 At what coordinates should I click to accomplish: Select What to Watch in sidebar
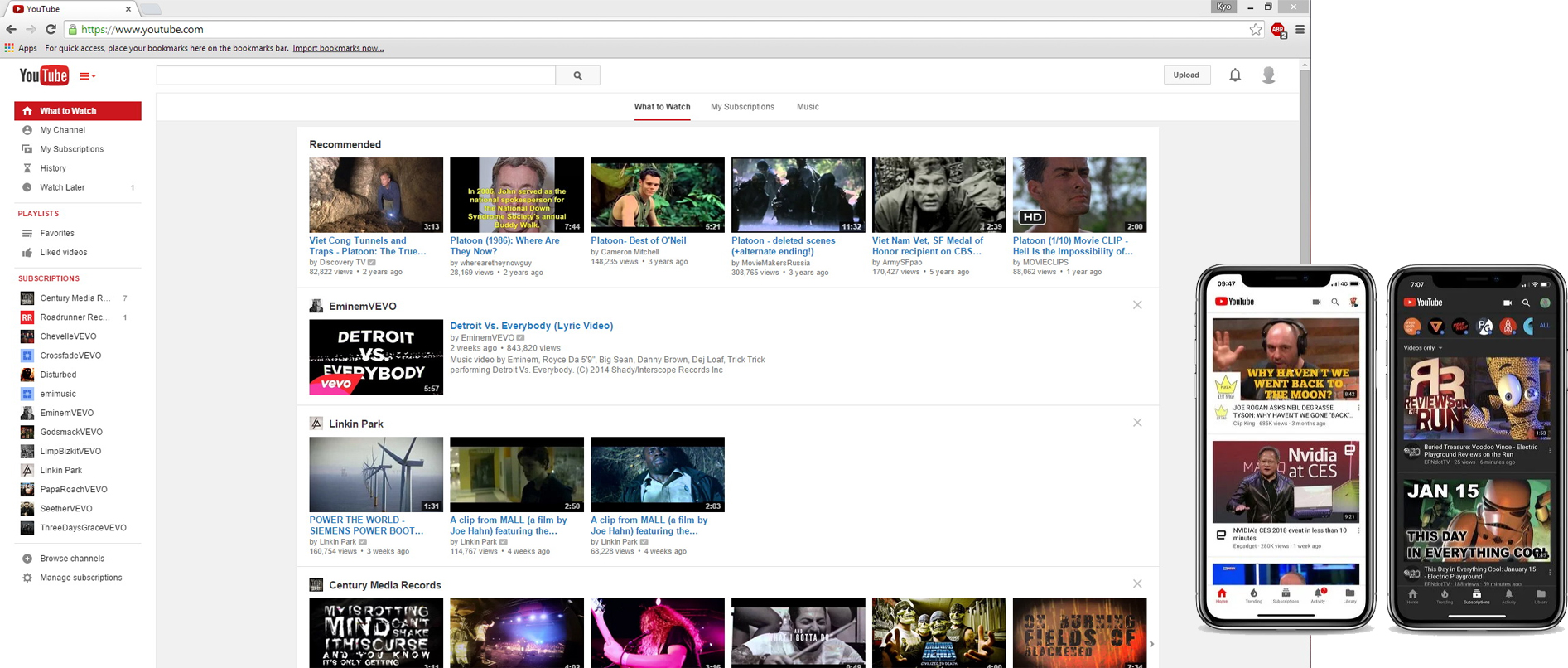pos(78,111)
